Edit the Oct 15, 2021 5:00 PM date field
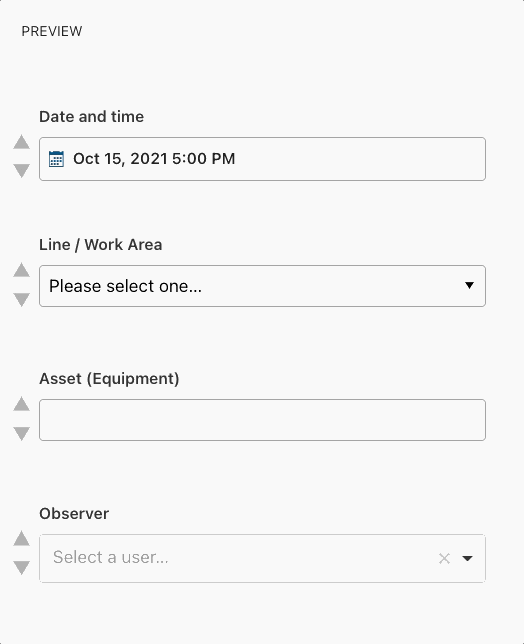524x644 pixels. pos(262,159)
